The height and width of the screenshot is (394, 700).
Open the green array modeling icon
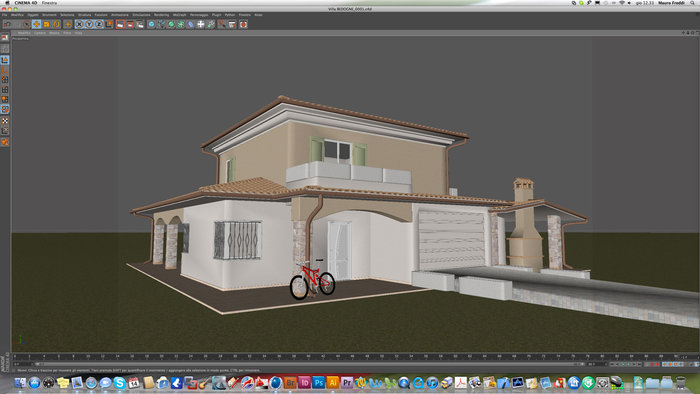click(x=181, y=24)
